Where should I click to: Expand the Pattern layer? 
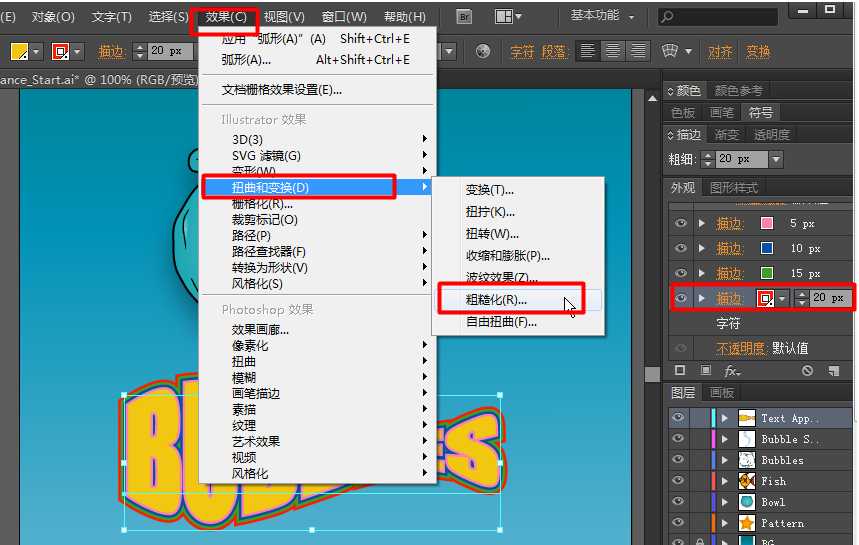click(x=724, y=523)
